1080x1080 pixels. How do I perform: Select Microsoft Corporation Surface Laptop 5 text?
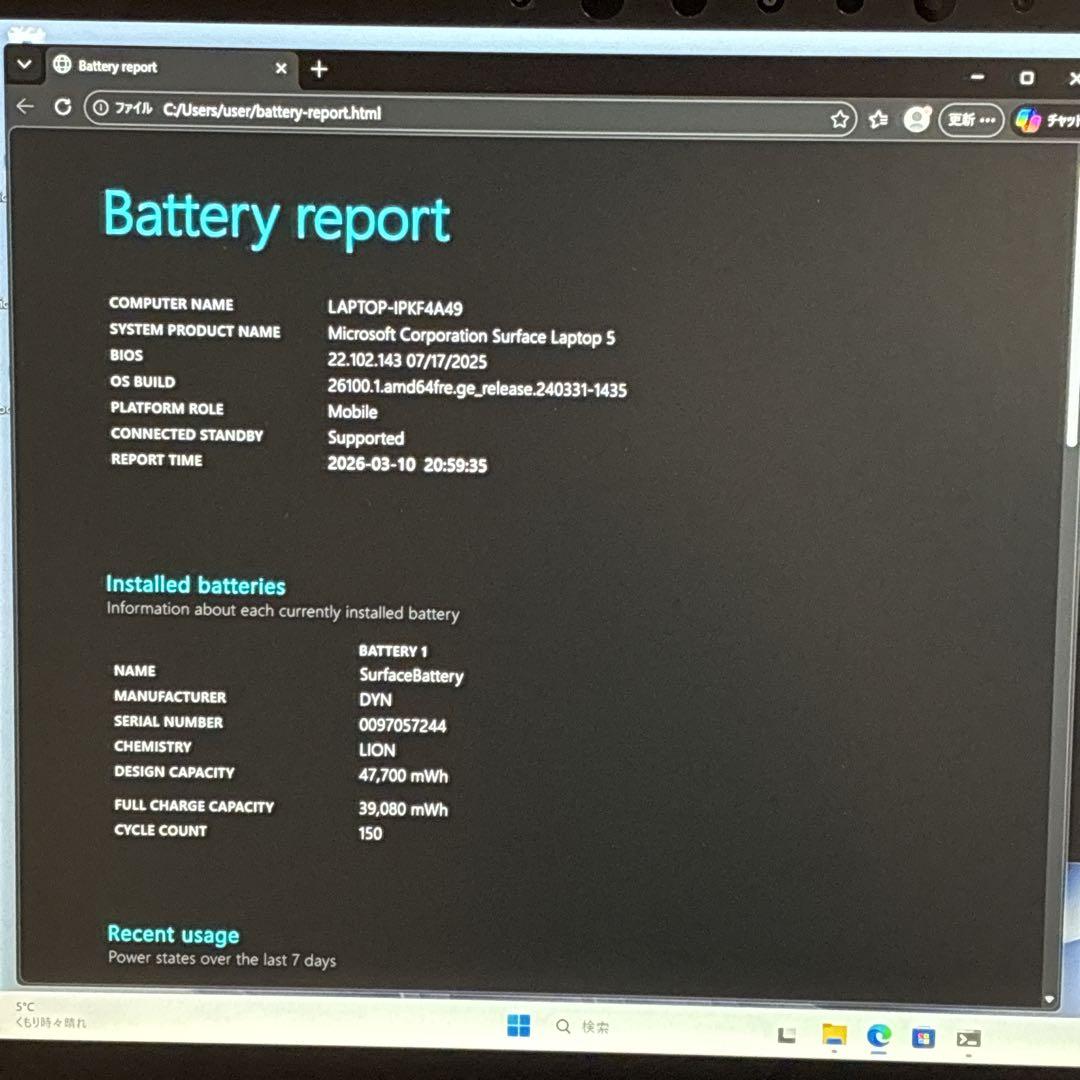[x=471, y=336]
